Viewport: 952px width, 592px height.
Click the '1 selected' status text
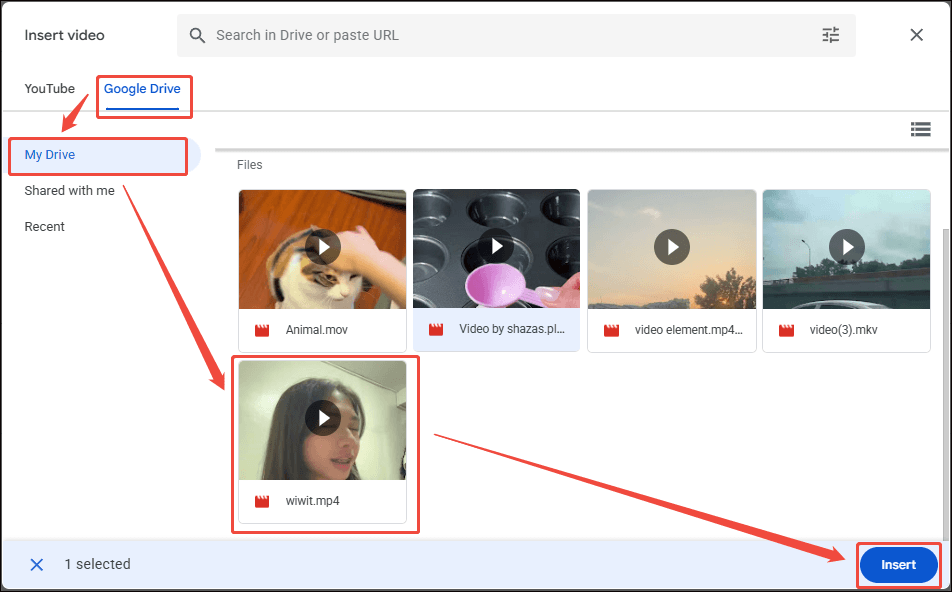tap(97, 565)
